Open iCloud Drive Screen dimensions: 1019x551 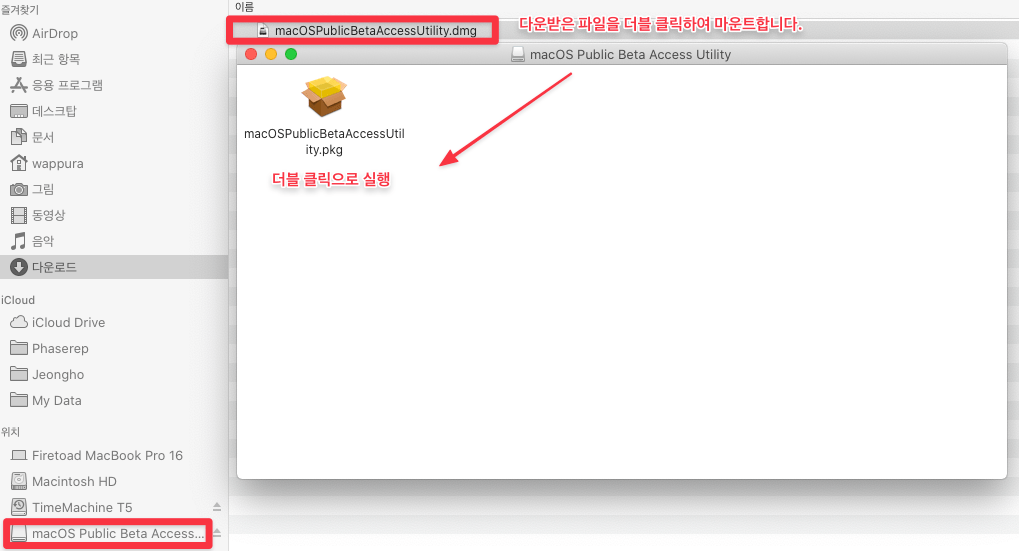click(68, 322)
